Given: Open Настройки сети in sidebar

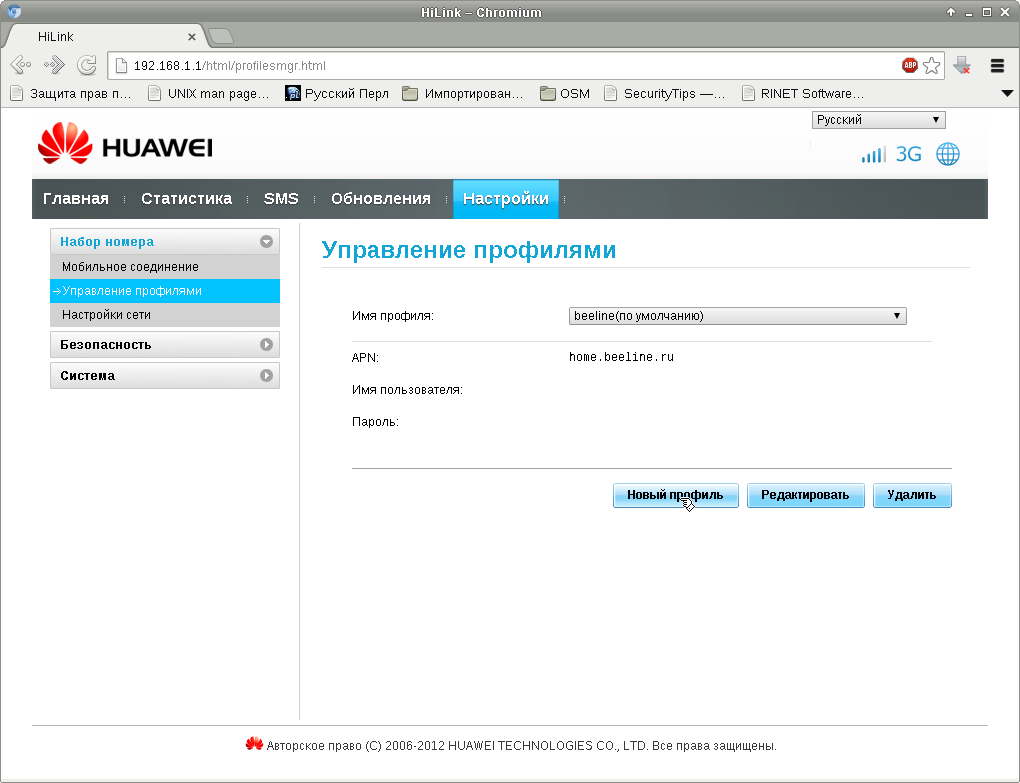Looking at the screenshot, I should pos(165,315).
